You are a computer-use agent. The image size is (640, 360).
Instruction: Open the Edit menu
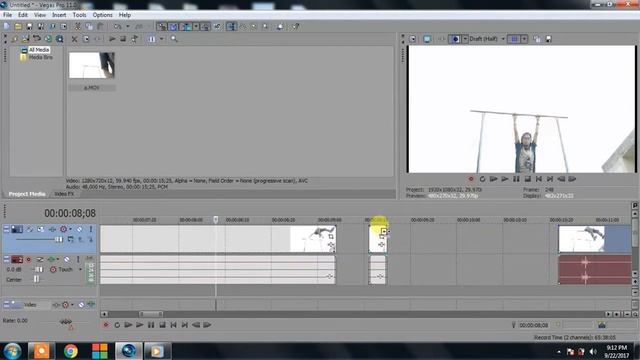[23, 15]
